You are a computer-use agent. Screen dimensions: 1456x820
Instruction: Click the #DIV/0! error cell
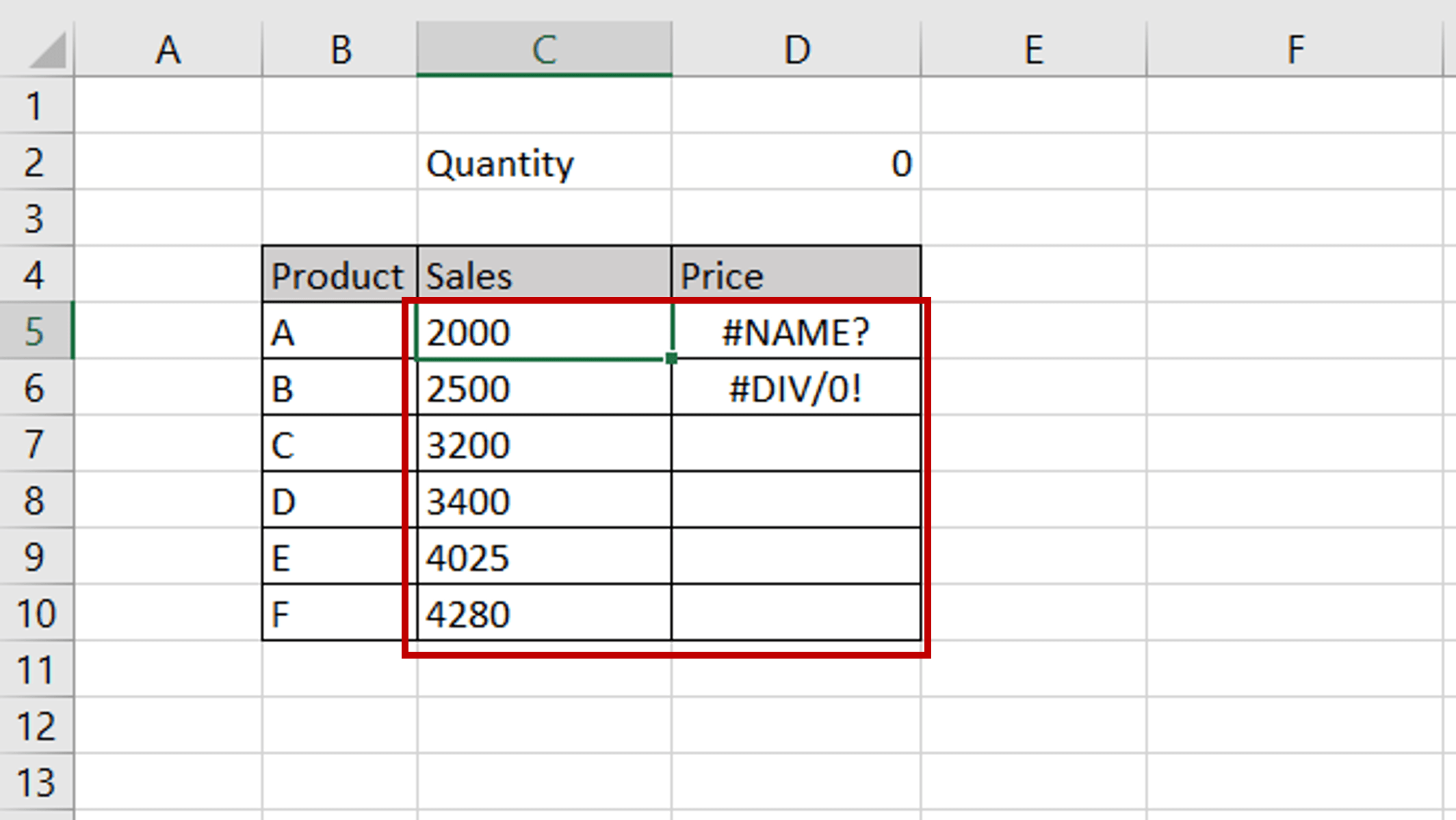794,388
